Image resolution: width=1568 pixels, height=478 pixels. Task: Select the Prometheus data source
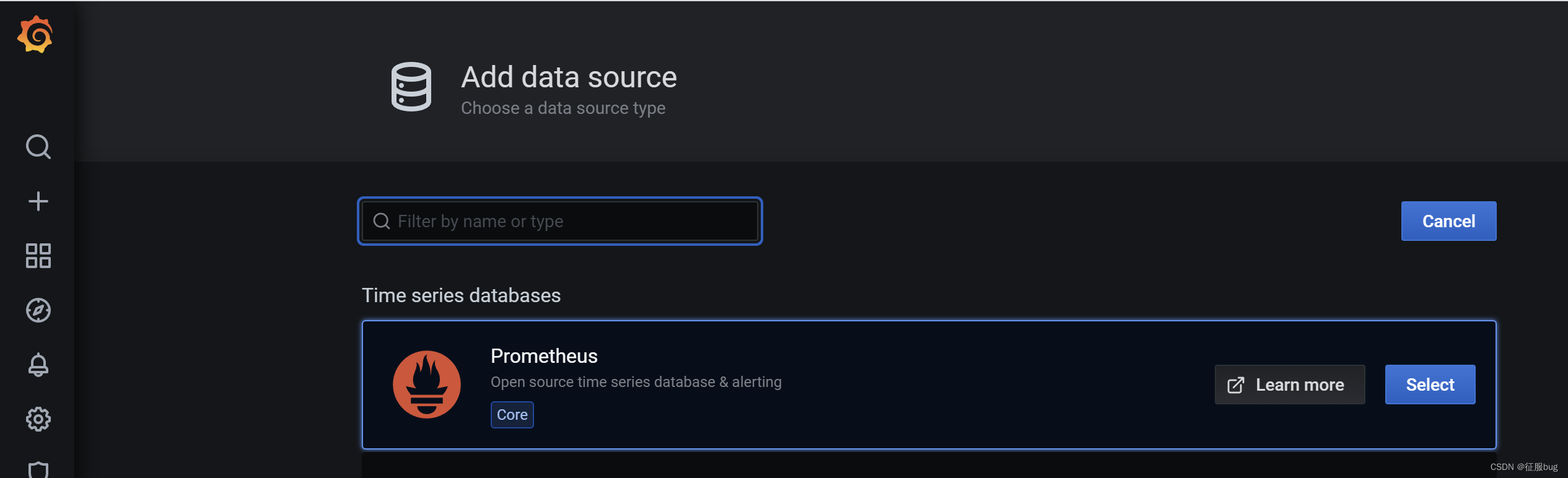point(1430,385)
